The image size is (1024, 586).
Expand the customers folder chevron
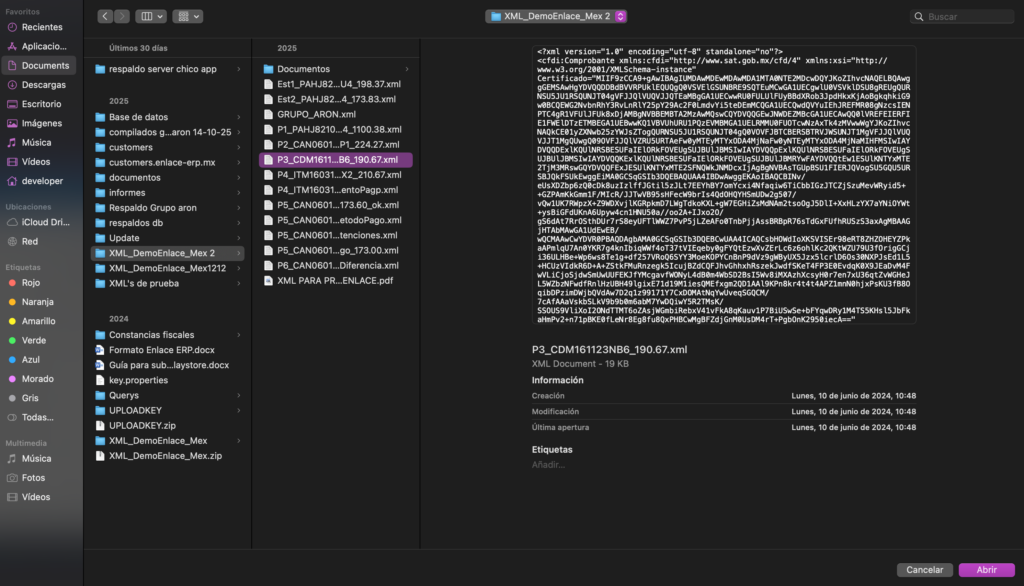(238, 148)
